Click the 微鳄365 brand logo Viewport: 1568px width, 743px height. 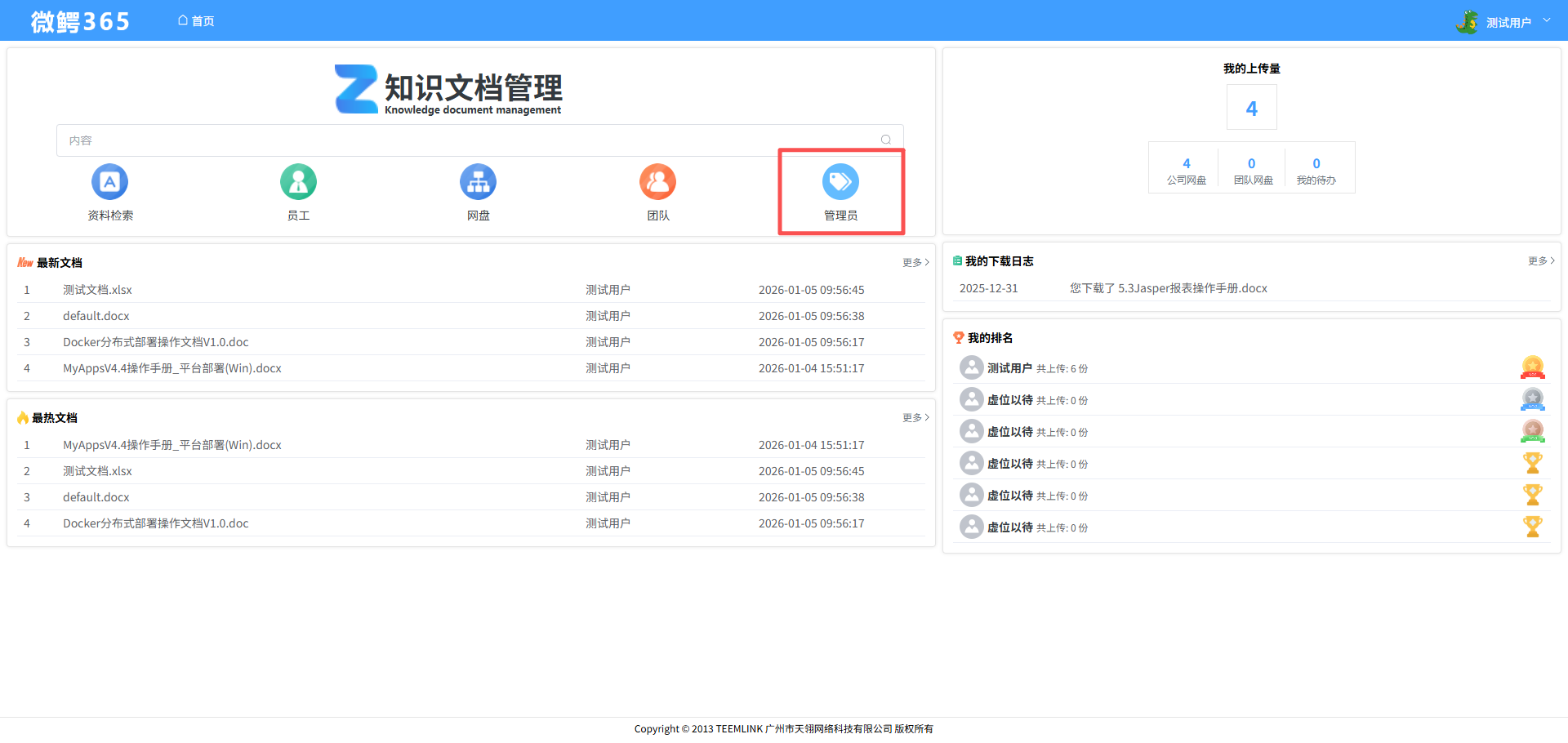80,21
